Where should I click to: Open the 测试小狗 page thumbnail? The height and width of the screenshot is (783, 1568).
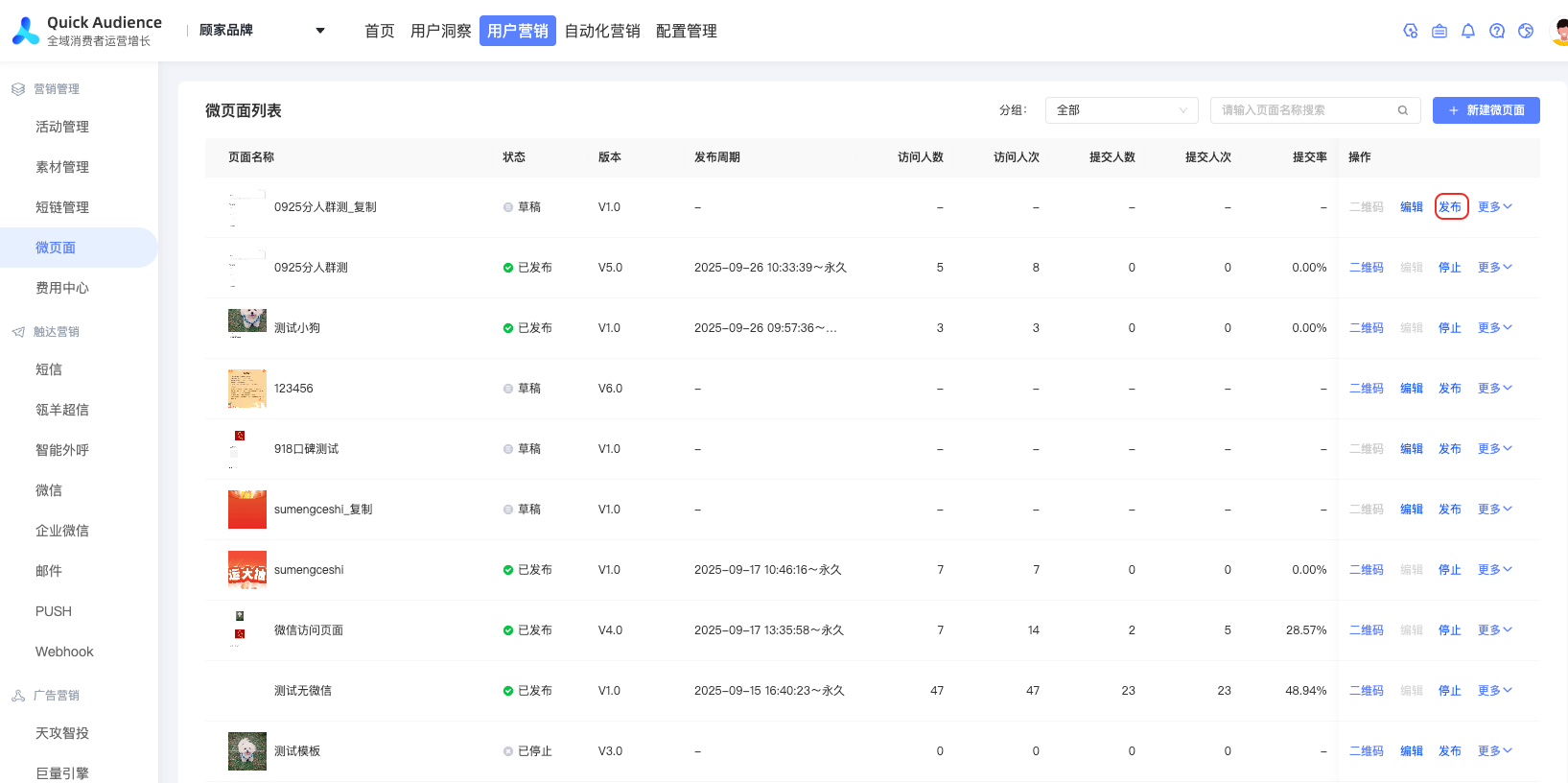coord(247,322)
